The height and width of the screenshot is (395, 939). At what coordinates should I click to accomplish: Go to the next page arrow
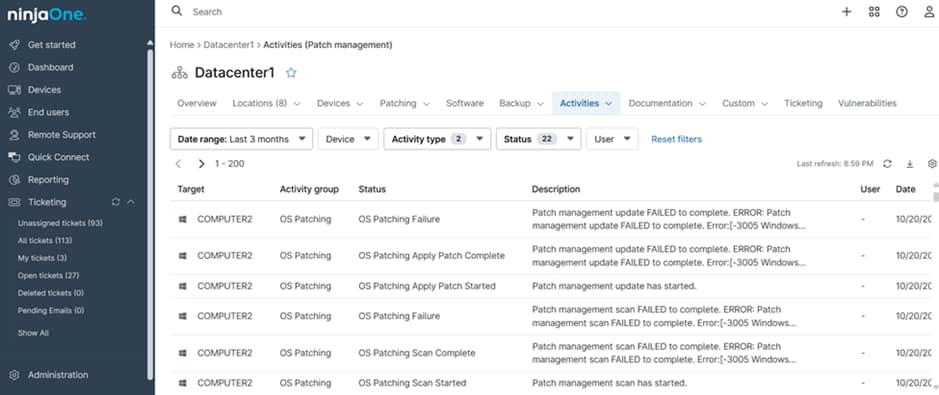(201, 163)
